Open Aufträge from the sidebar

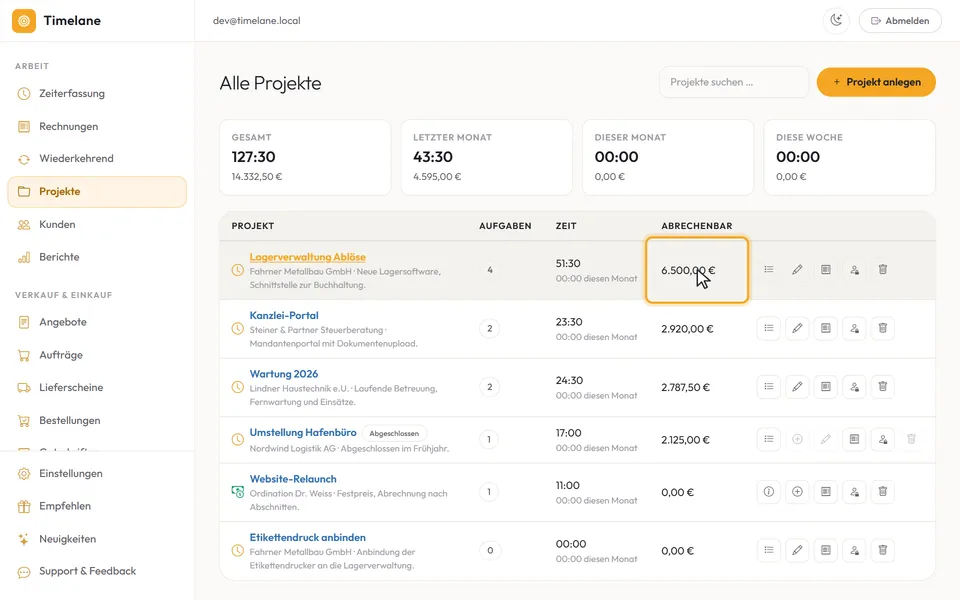pos(97,355)
